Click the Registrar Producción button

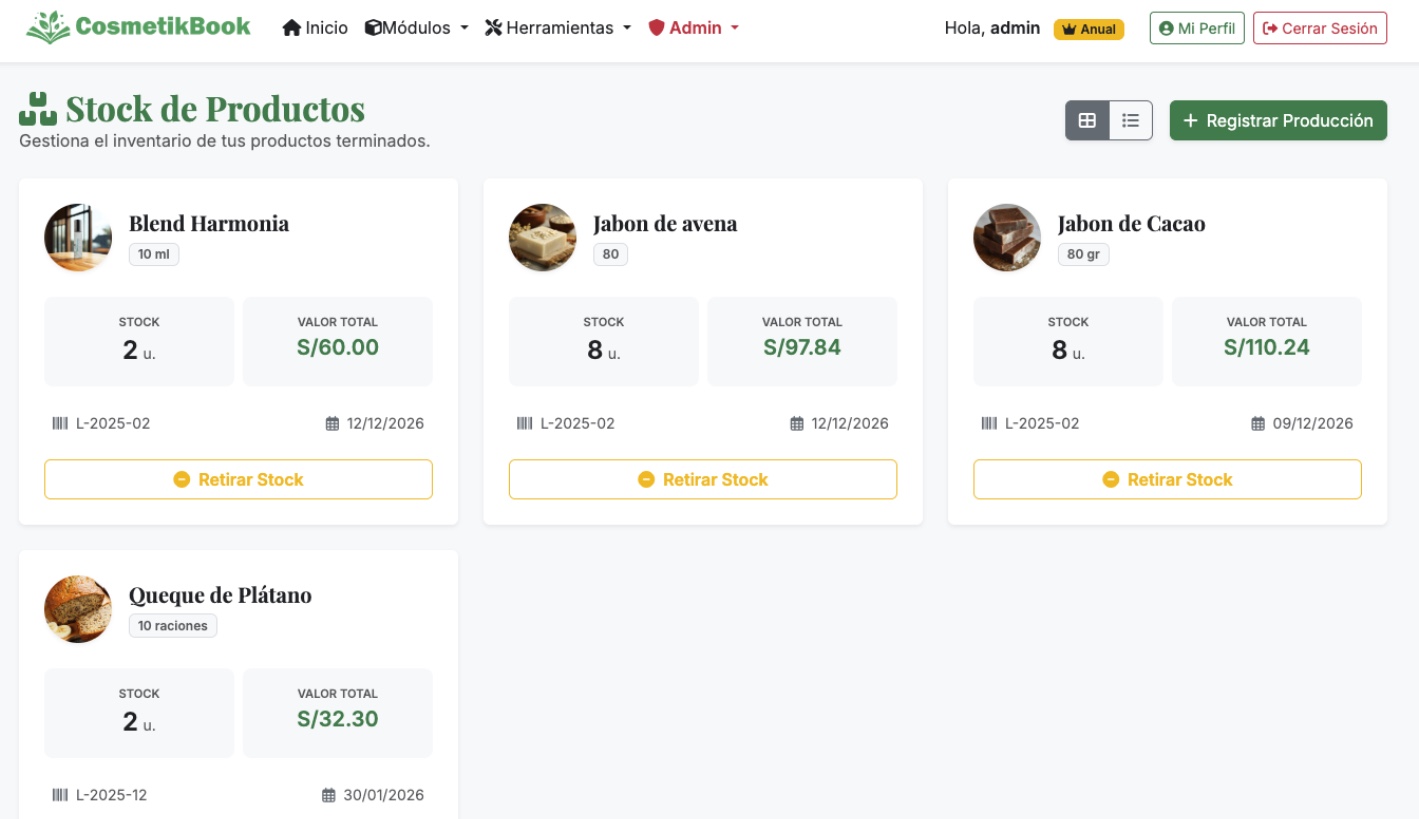tap(1278, 119)
